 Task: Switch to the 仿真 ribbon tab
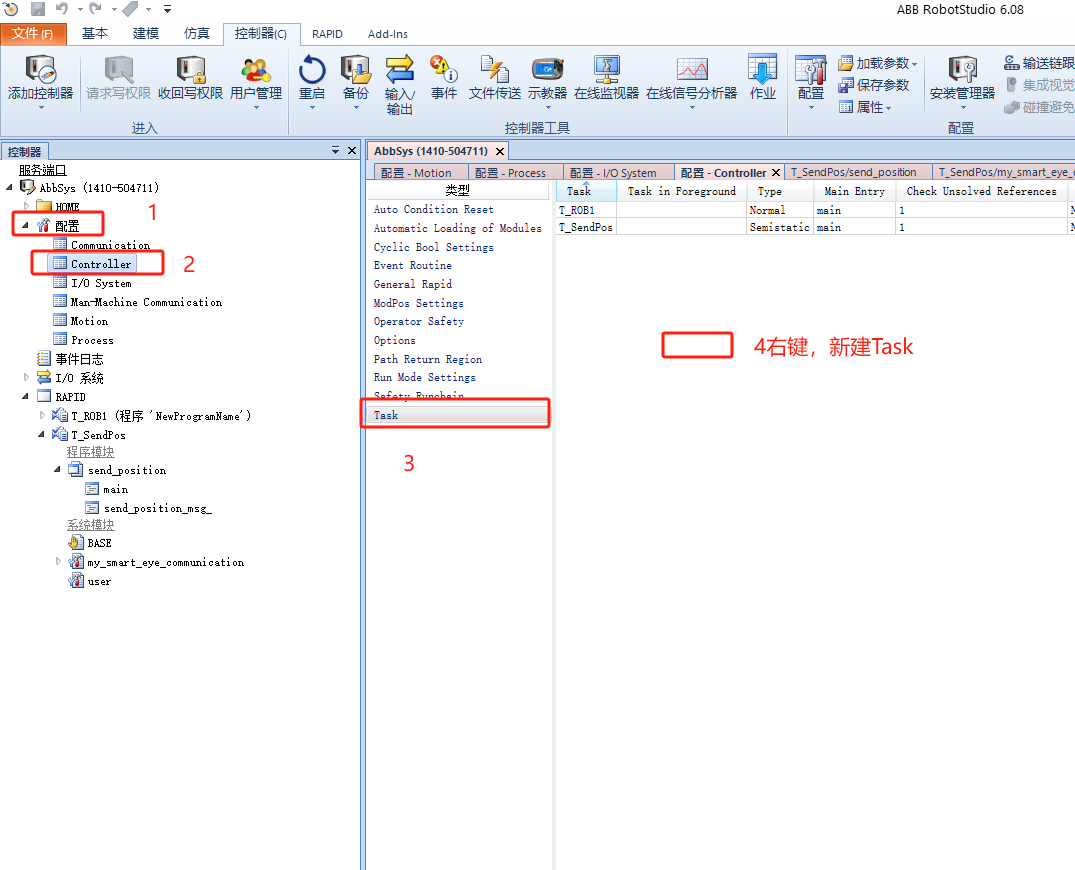pos(196,33)
